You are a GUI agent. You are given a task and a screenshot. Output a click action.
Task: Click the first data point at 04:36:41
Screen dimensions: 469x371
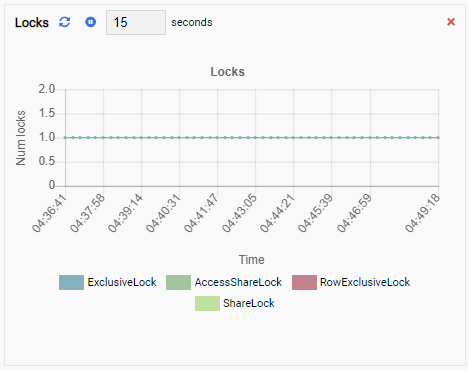coord(66,137)
